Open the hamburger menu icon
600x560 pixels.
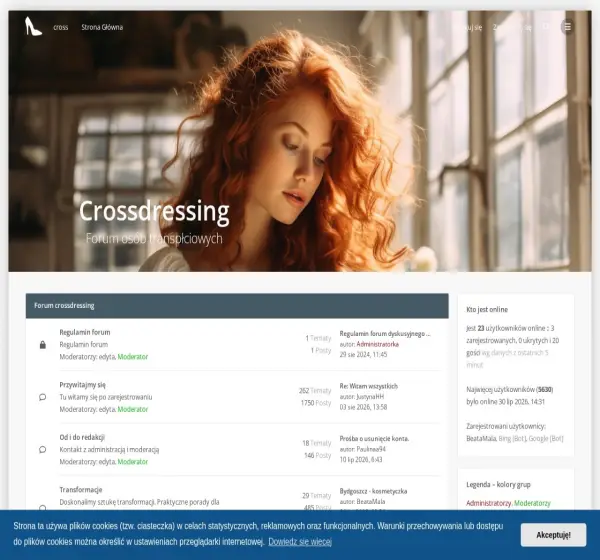click(567, 27)
